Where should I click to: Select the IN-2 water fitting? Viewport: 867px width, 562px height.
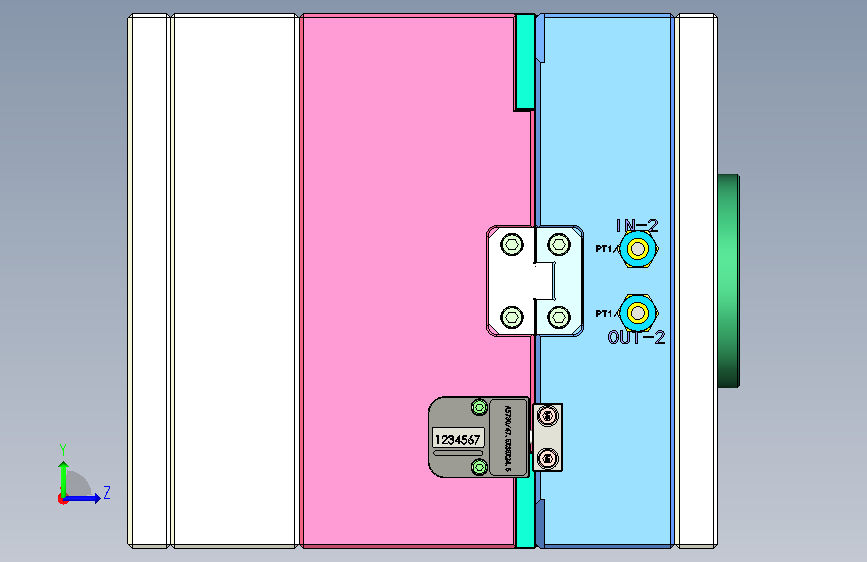pos(638,249)
